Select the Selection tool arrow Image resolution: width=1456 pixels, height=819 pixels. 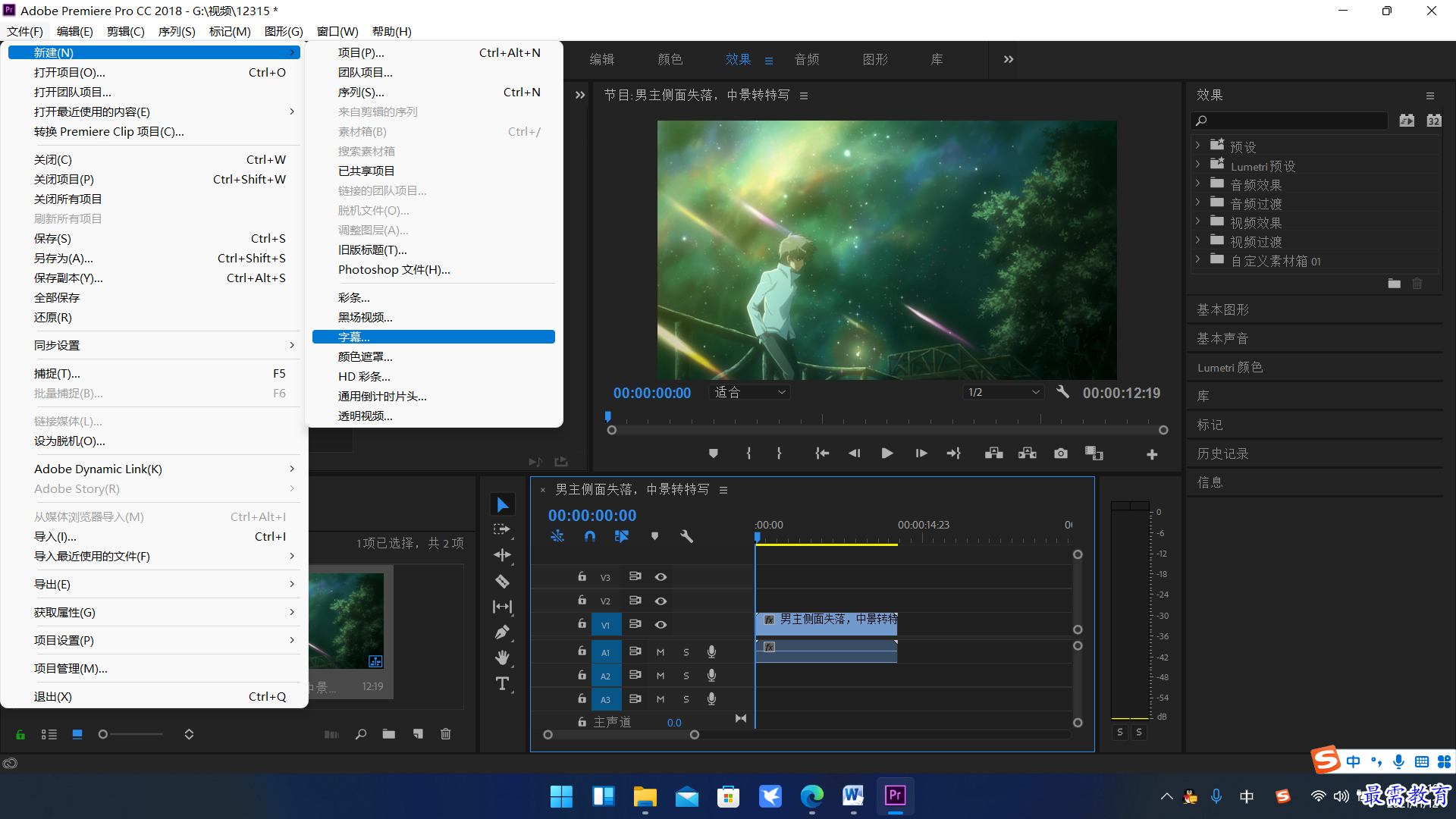(502, 505)
